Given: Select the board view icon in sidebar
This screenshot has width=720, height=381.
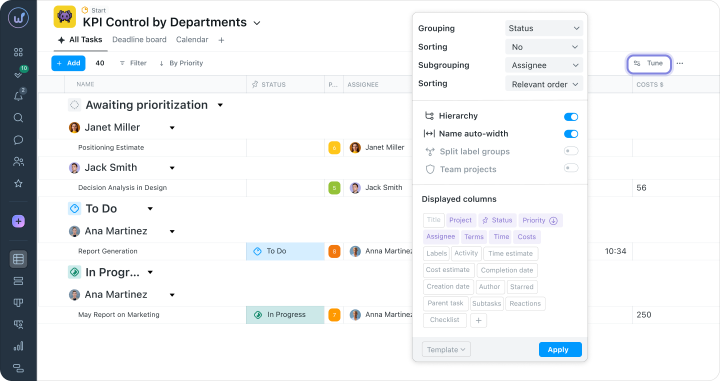Looking at the screenshot, I should (x=18, y=303).
